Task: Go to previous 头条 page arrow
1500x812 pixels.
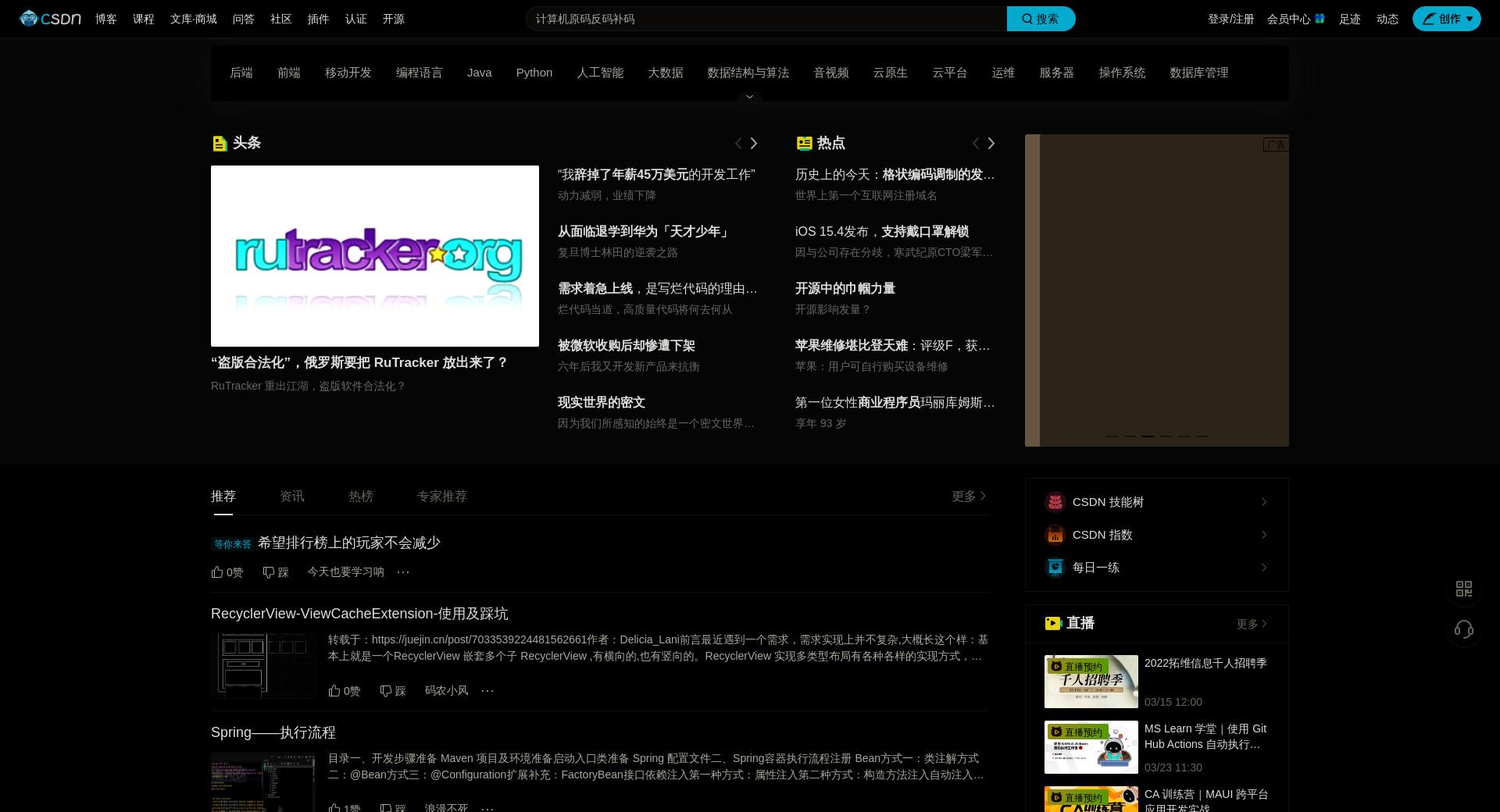Action: [x=738, y=143]
